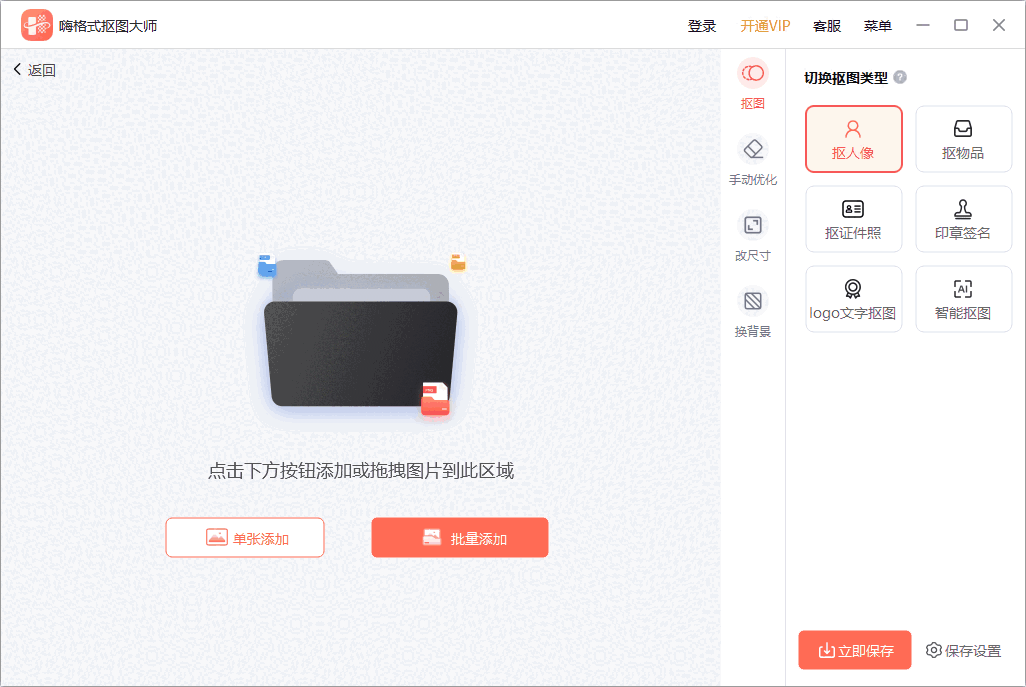Choose the 印章签名 seal and signature mode
This screenshot has height=687, width=1026.
pos(963,218)
